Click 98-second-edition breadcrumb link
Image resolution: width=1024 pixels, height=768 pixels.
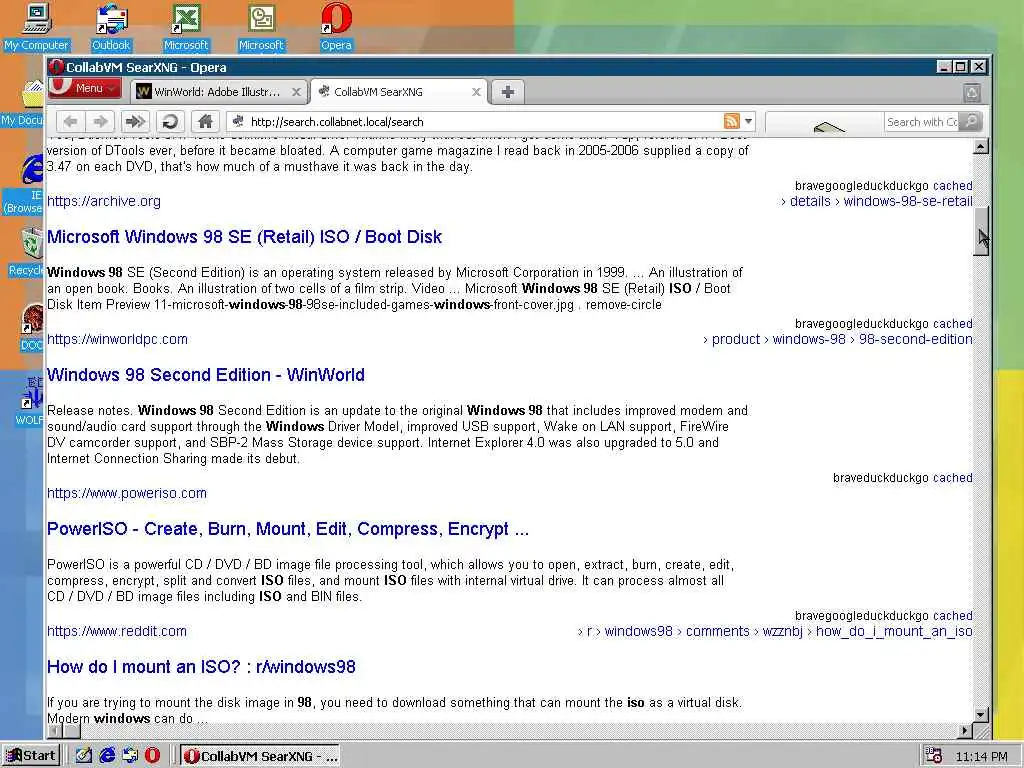point(916,339)
